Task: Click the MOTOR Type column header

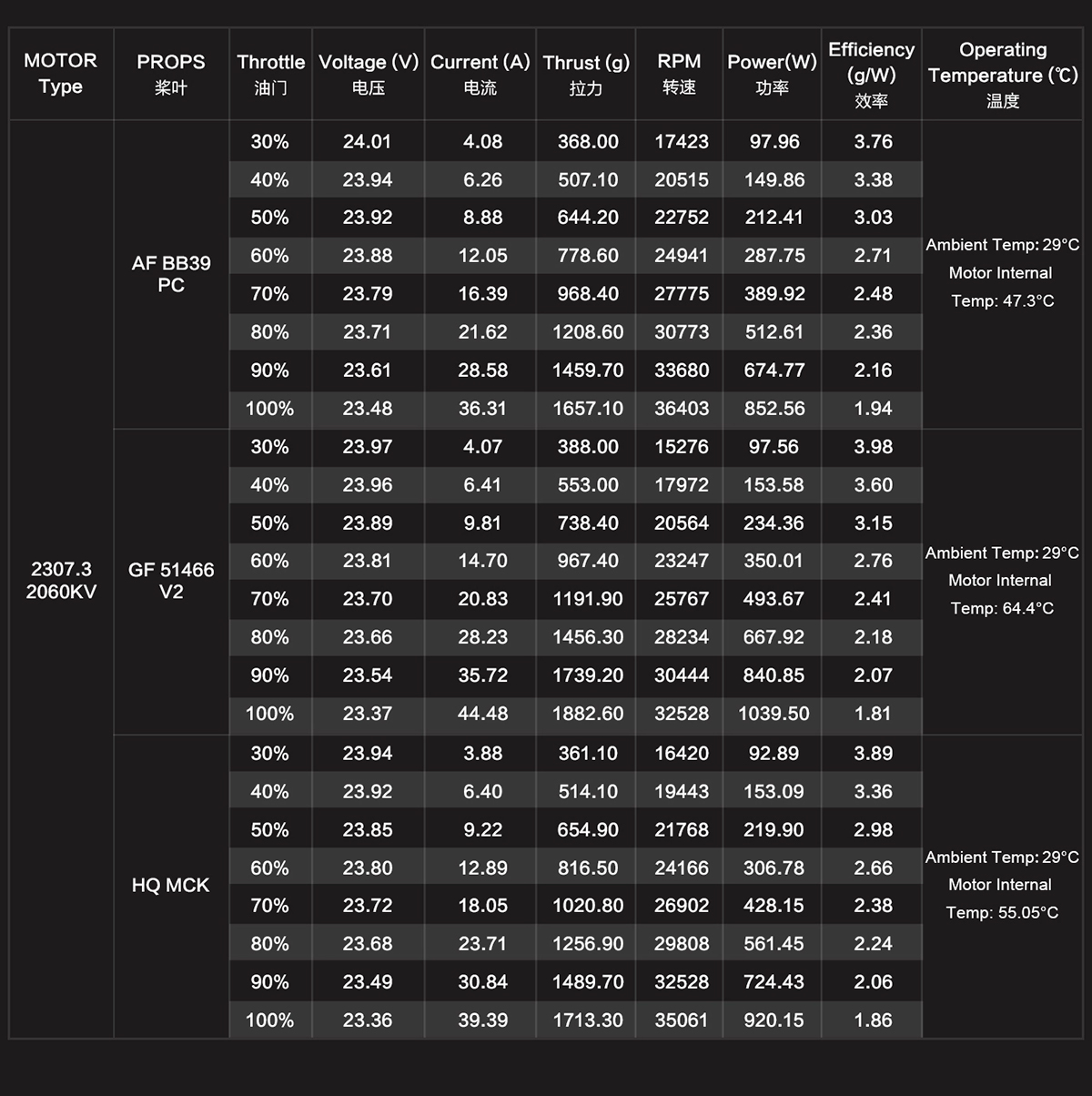Action: point(60,74)
